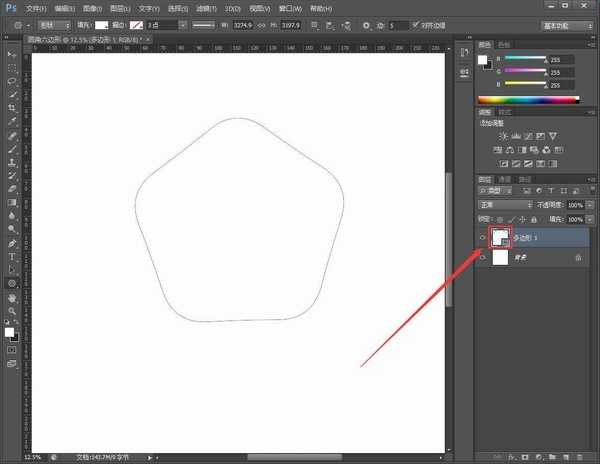Click the lock icon on background layer
This screenshot has height=464, width=600.
578,258
